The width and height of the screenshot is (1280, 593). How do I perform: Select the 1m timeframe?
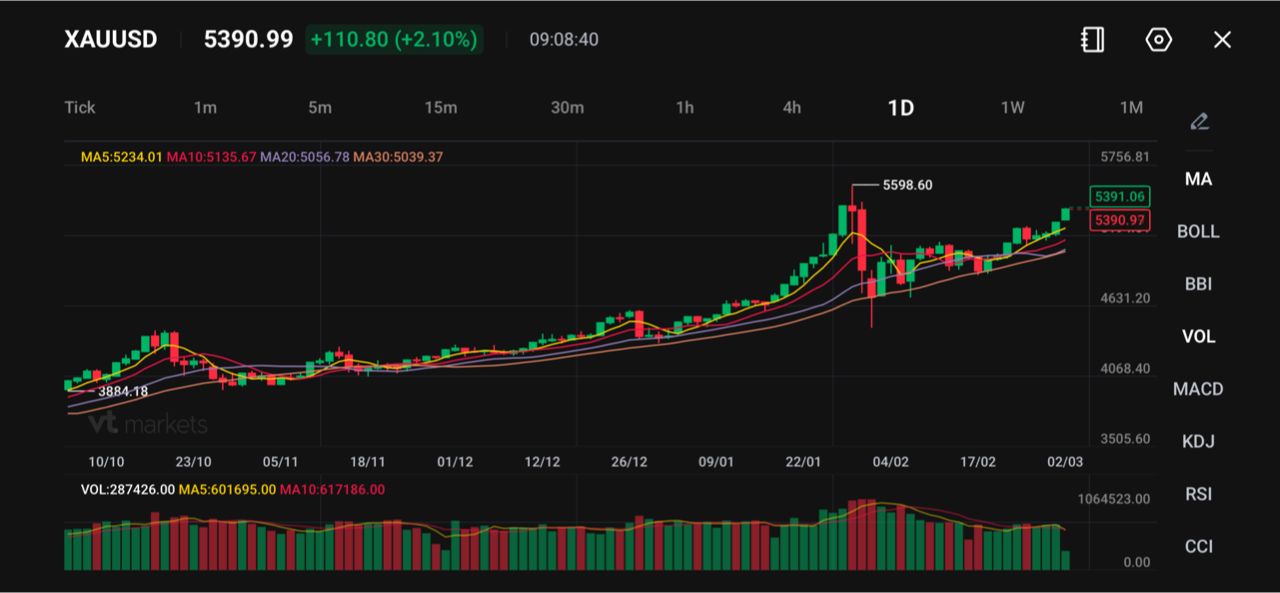[205, 108]
